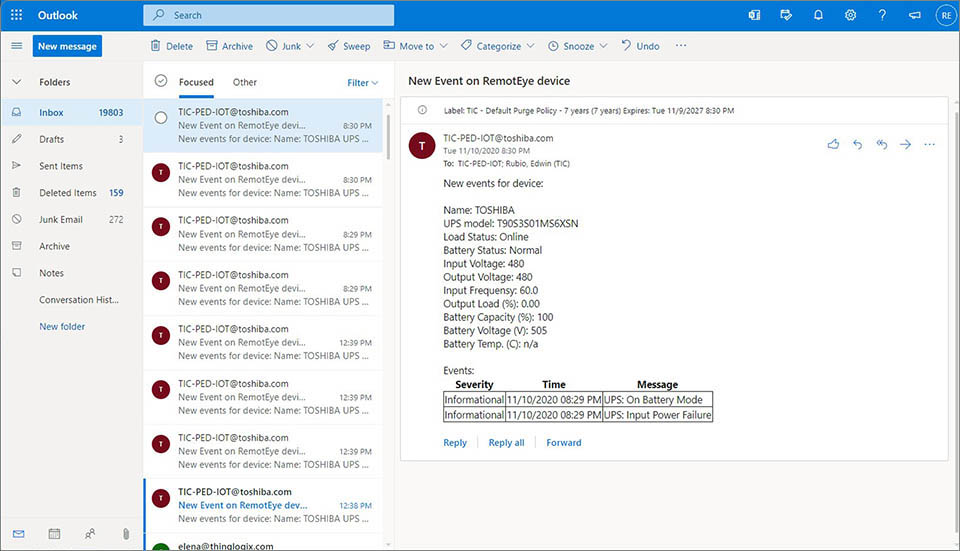Click the New message button
The width and height of the screenshot is (960, 551).
tap(67, 46)
